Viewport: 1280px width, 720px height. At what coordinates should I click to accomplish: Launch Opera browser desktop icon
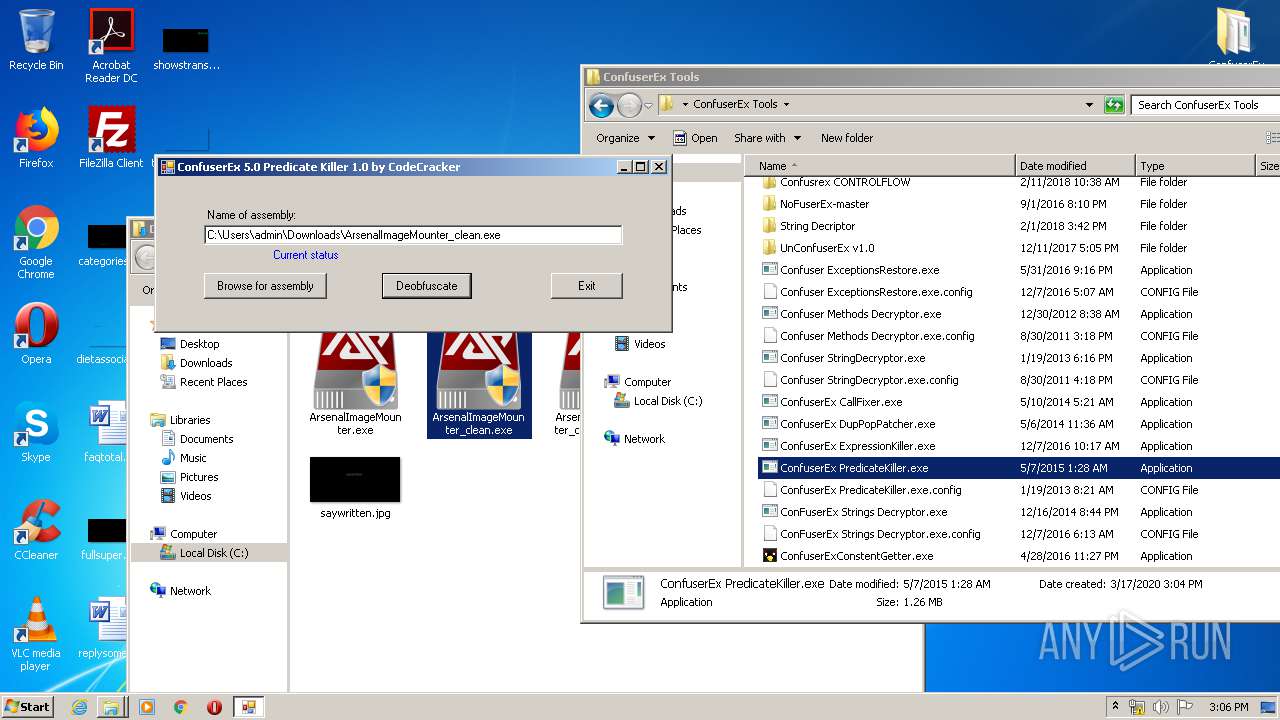coord(36,334)
